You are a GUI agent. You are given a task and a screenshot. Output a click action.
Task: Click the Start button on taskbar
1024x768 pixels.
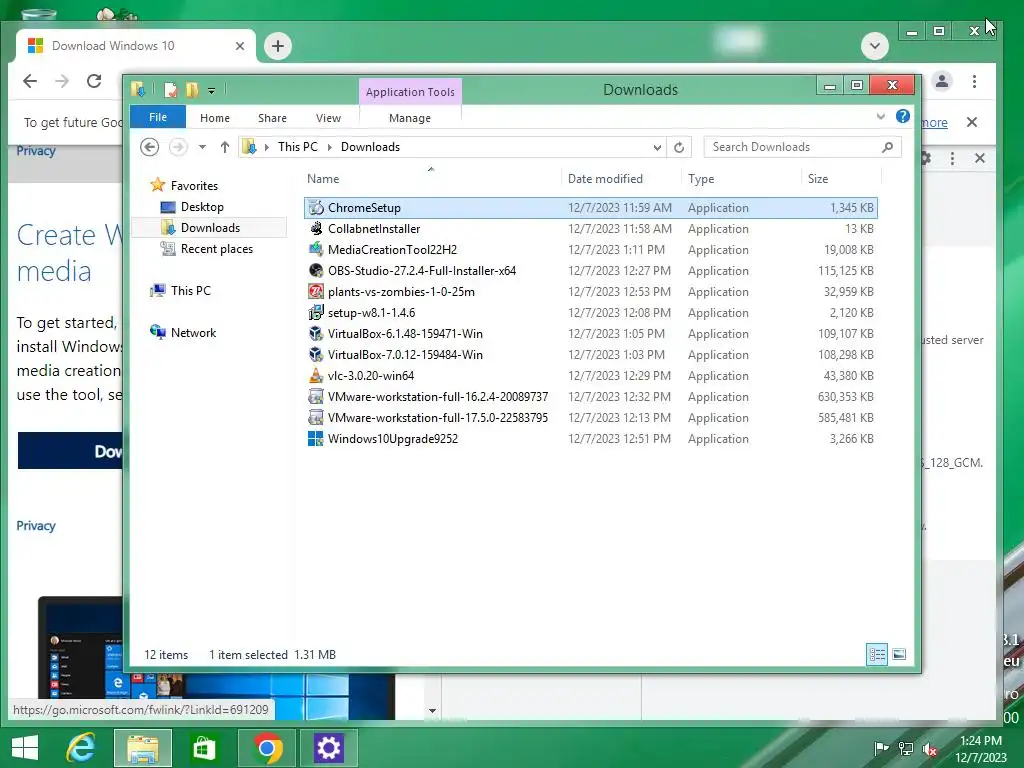point(25,747)
